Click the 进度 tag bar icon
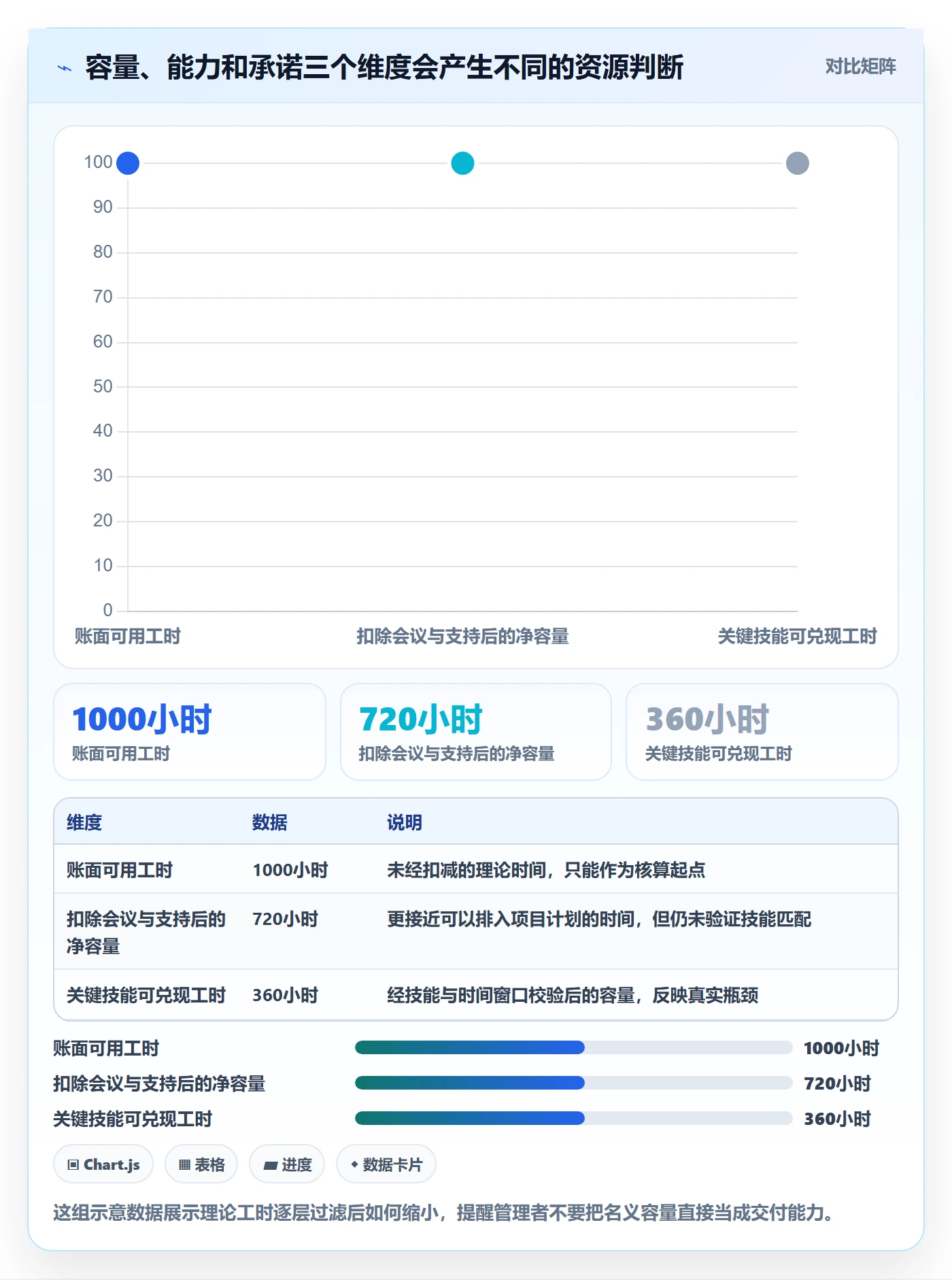The image size is (952, 1280). pos(271,1166)
